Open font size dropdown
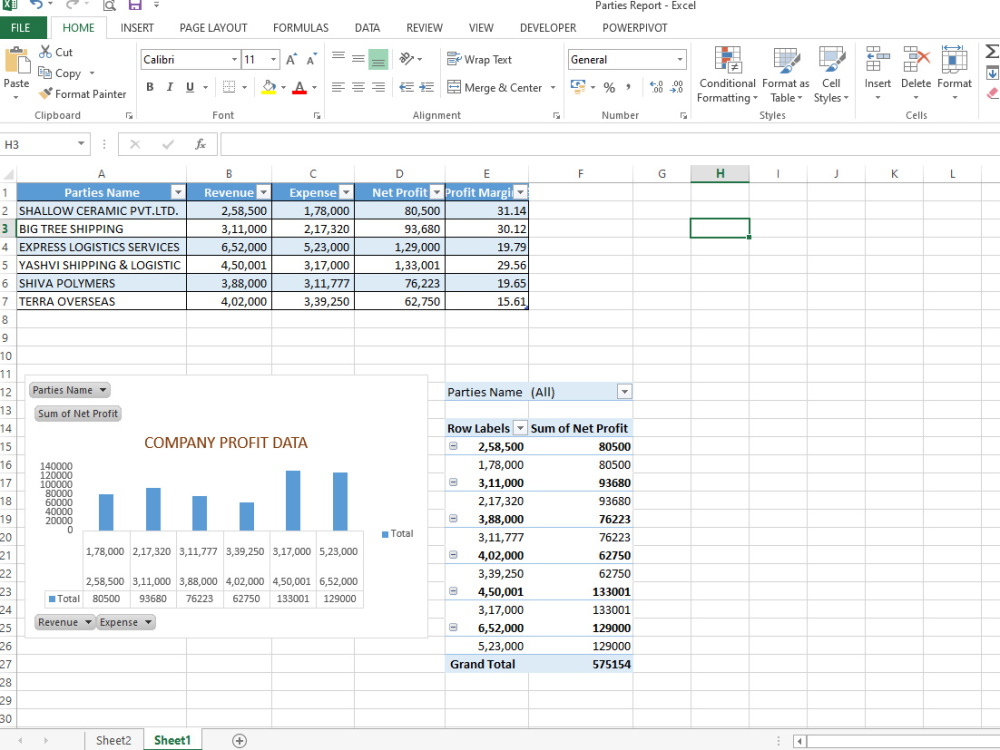The width and height of the screenshot is (1000, 750). (x=274, y=59)
